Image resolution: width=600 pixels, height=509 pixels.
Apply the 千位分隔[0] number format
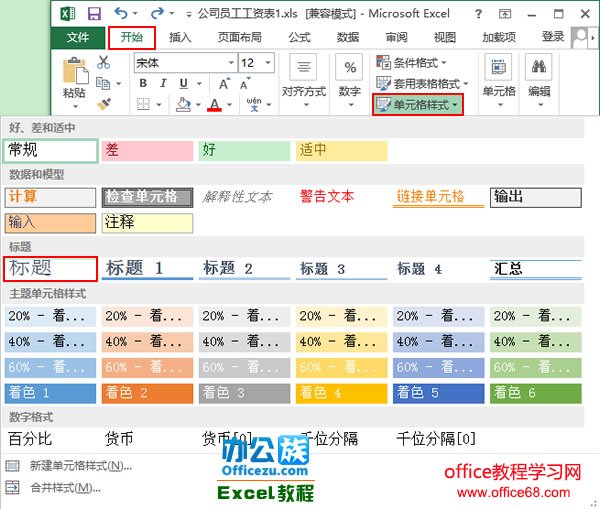point(436,439)
